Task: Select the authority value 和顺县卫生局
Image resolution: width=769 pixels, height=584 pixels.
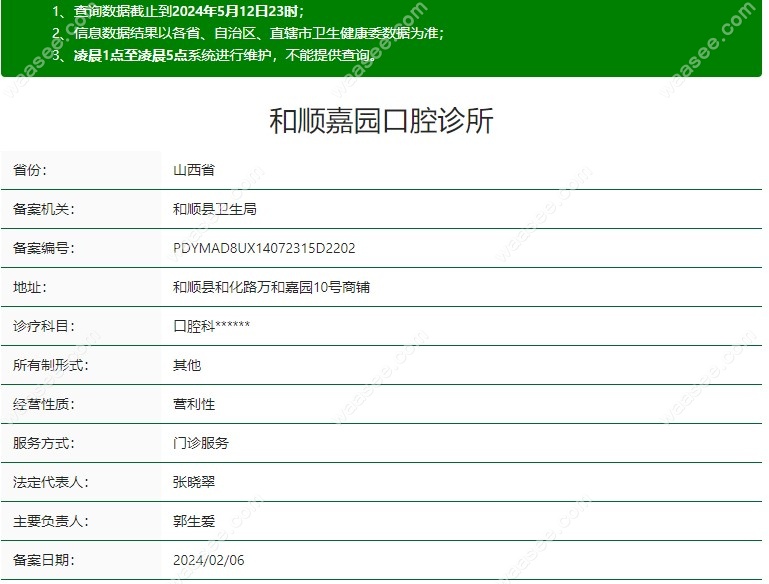Action: tap(215, 209)
